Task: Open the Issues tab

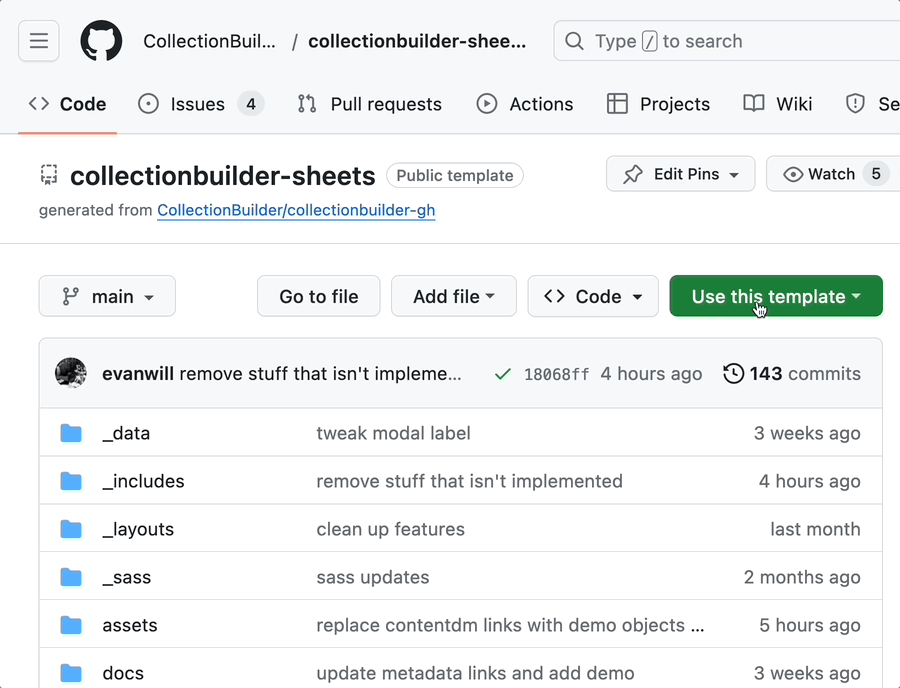Action: (x=201, y=104)
